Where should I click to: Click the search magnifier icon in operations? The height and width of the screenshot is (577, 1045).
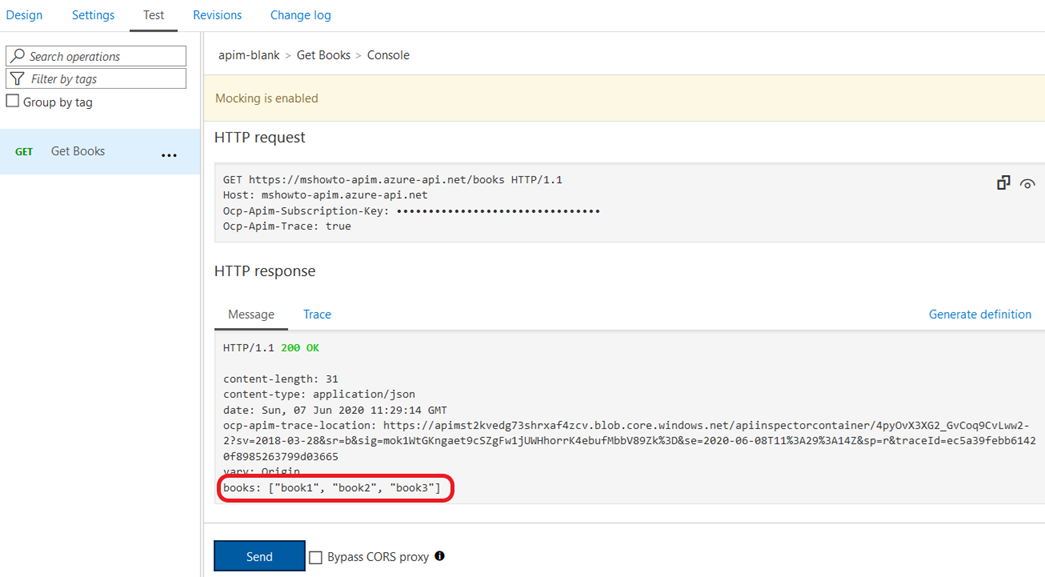tap(17, 55)
